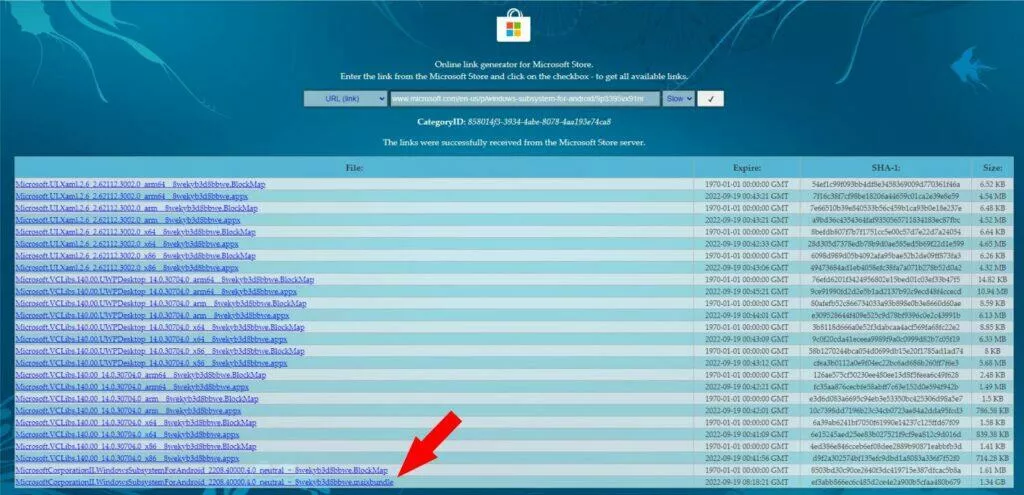Open the Slow ring dropdown
This screenshot has height=495, width=1024.
click(x=678, y=99)
